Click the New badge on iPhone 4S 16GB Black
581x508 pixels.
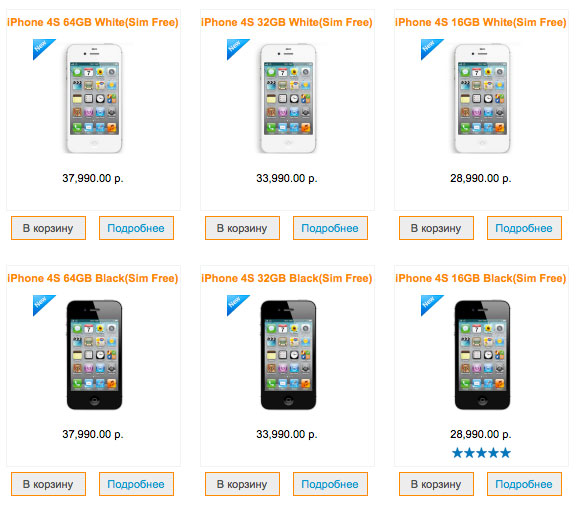pyautogui.click(x=430, y=303)
